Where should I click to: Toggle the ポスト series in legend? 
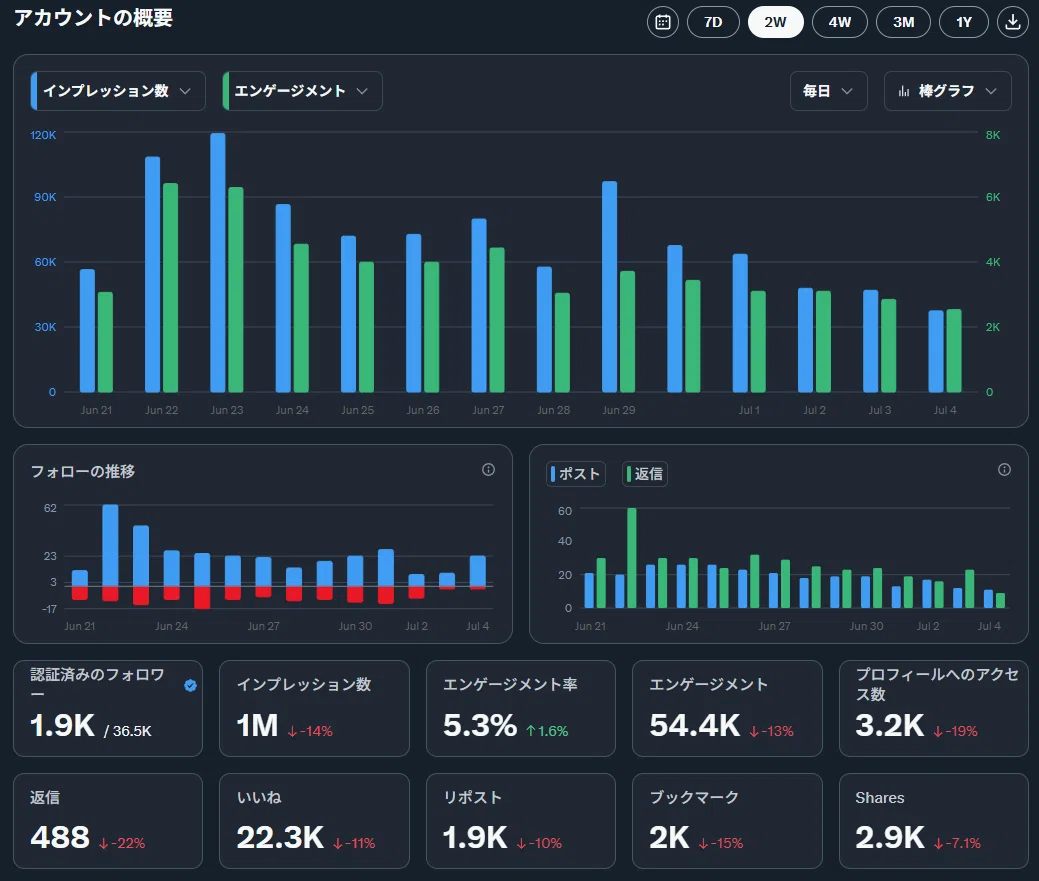[576, 474]
